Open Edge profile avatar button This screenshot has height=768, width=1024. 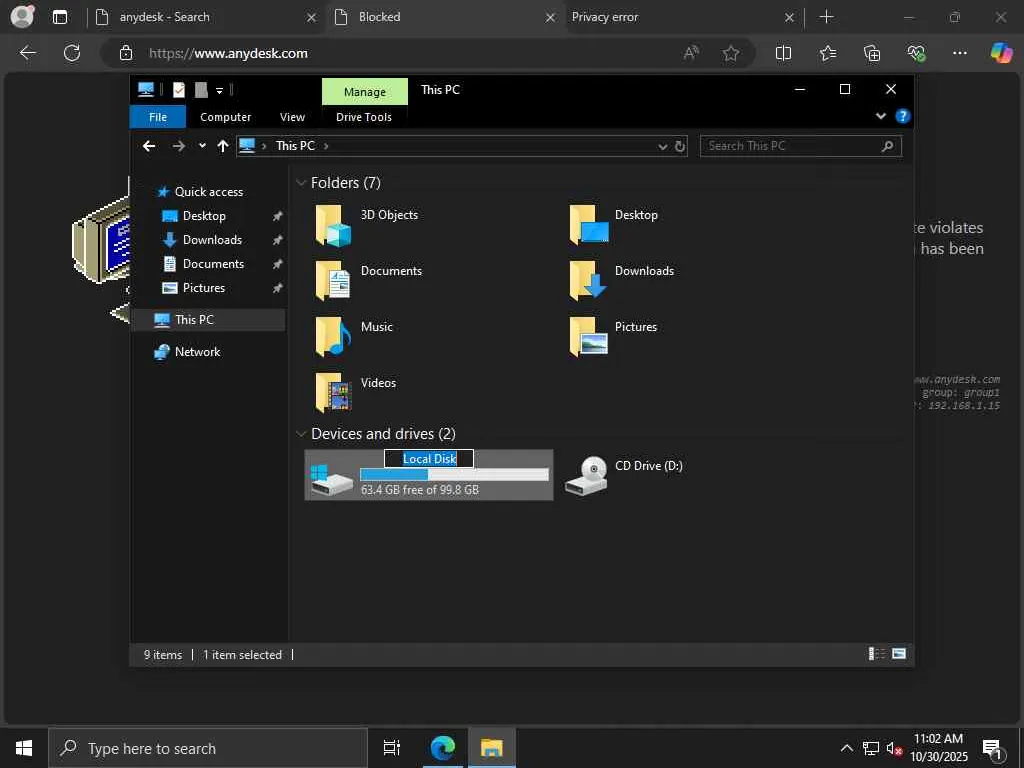[x=22, y=17]
